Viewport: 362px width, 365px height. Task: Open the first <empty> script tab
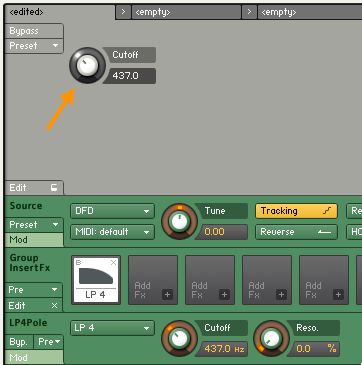tap(186, 12)
